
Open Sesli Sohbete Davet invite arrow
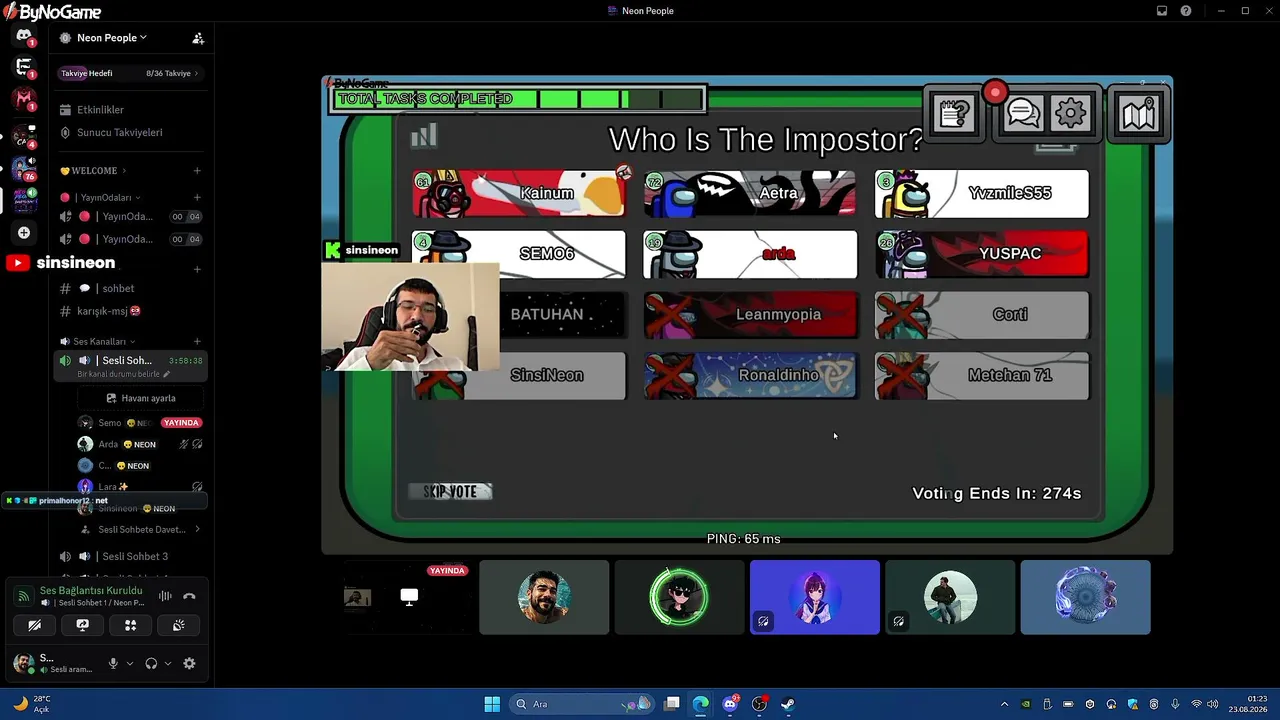point(197,530)
